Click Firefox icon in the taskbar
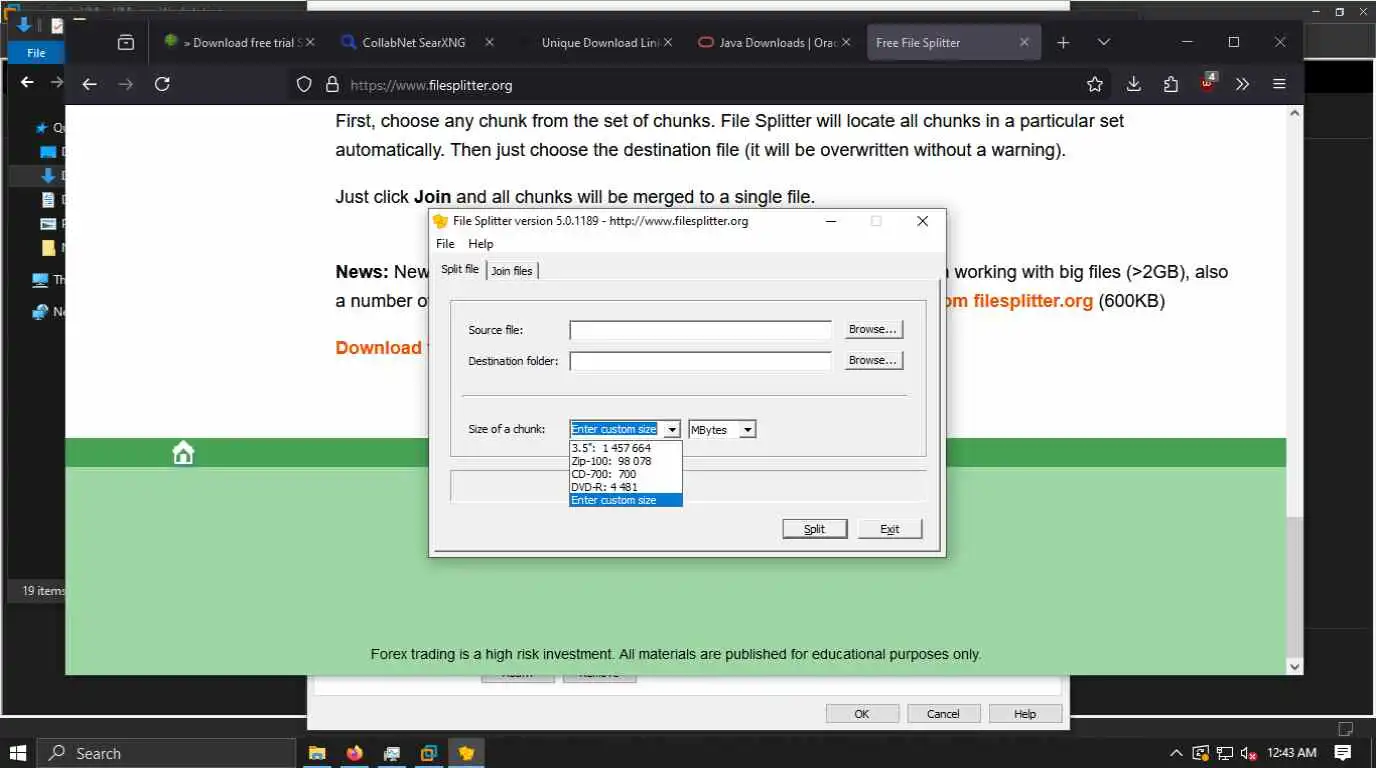This screenshot has width=1376, height=768. (354, 753)
